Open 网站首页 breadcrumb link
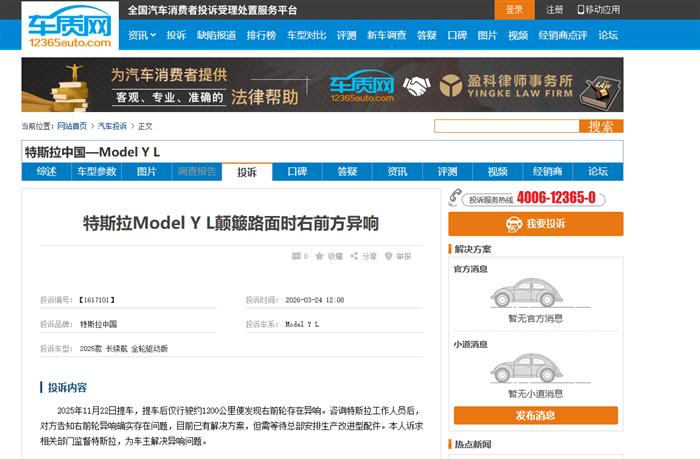 pyautogui.click(x=72, y=127)
